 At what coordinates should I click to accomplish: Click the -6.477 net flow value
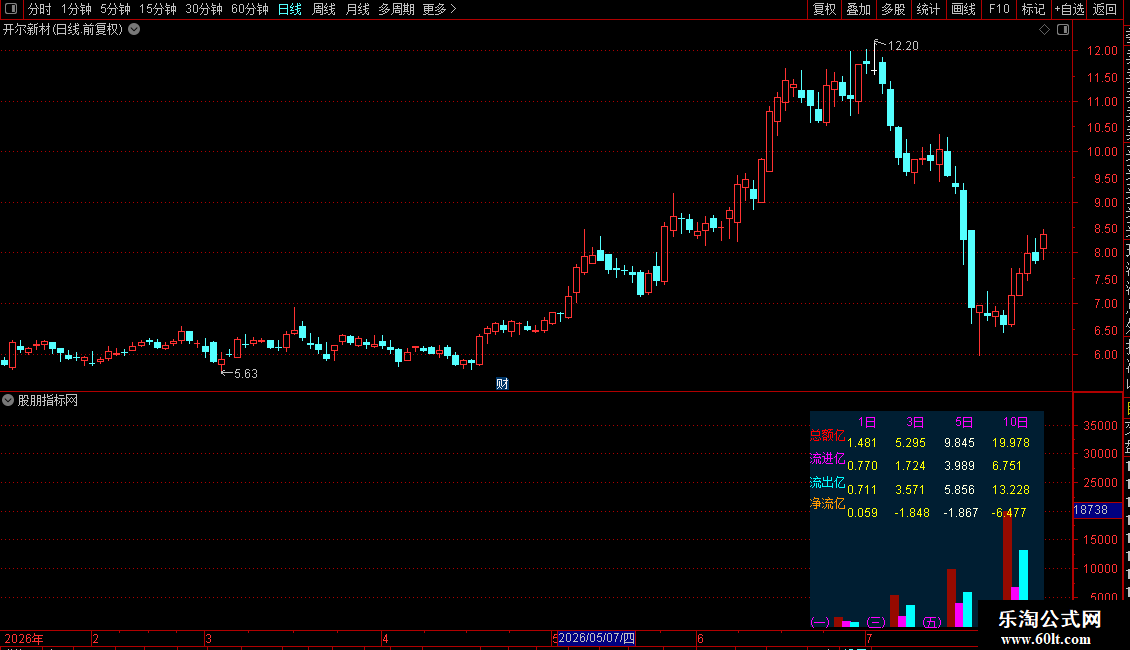point(1008,513)
